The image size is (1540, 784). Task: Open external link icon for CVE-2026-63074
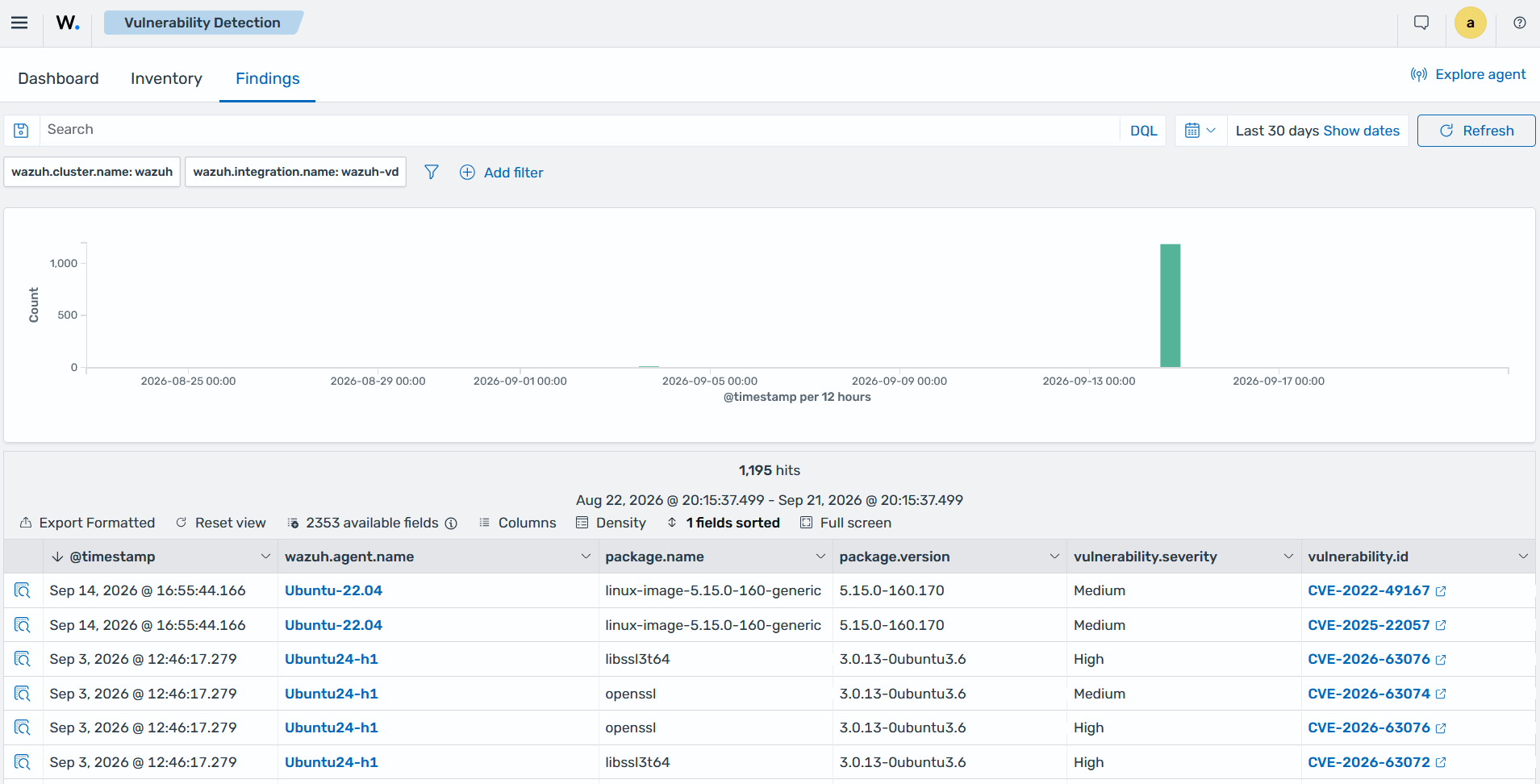tap(1441, 694)
